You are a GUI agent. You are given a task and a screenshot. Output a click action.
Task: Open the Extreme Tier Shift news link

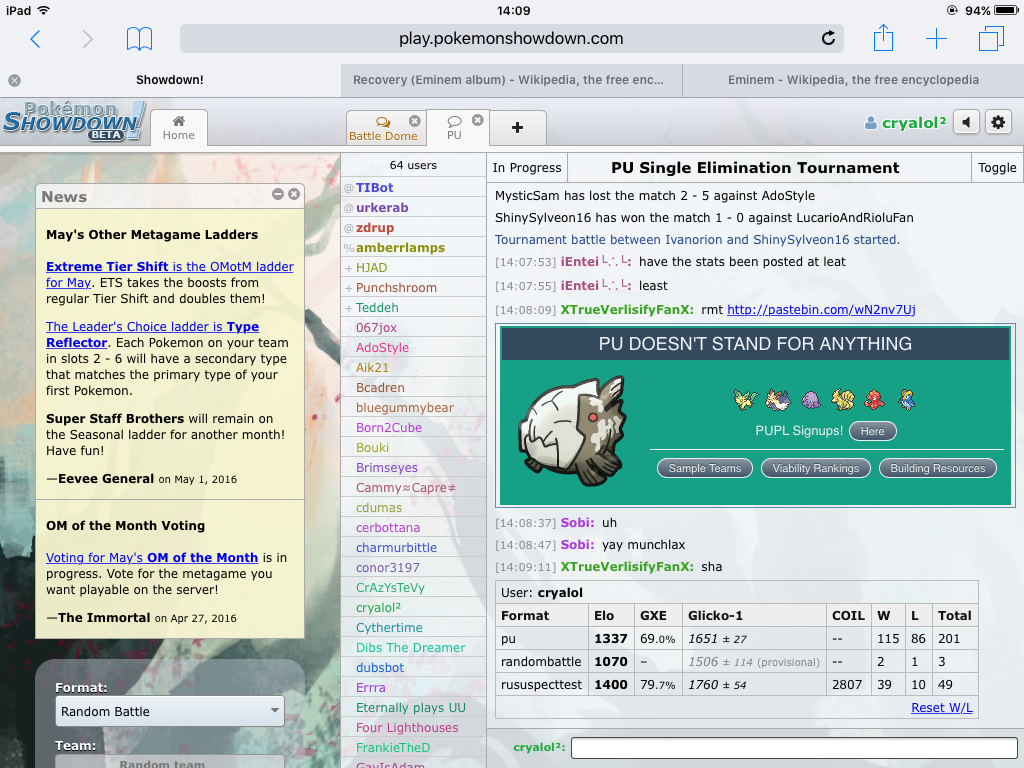click(x=108, y=267)
